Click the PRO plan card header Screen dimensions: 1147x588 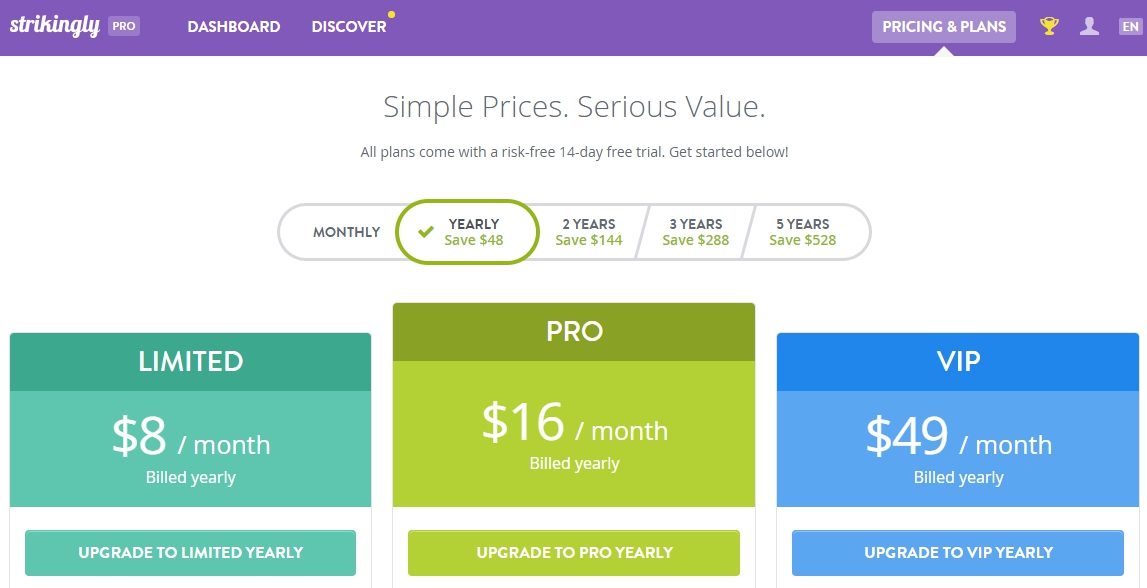coord(573,331)
